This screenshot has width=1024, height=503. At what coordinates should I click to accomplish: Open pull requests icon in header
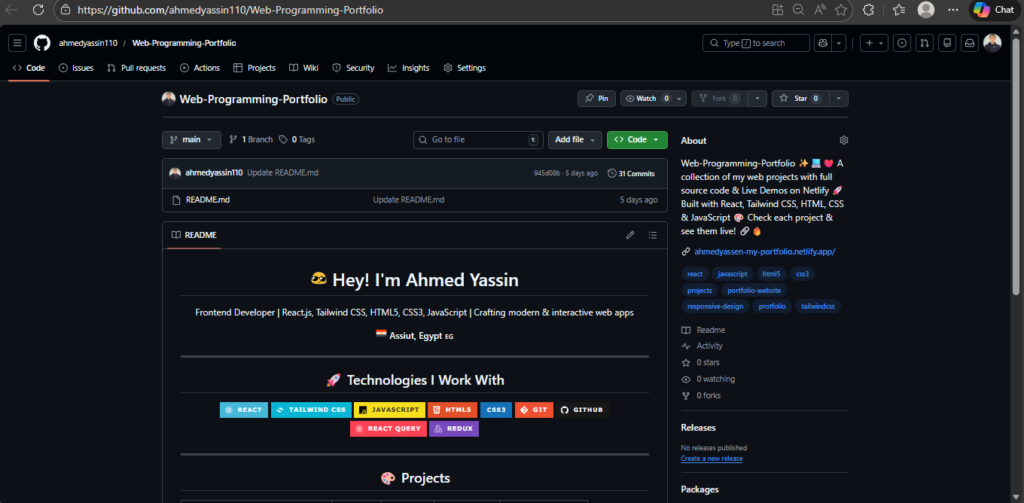[x=924, y=43]
